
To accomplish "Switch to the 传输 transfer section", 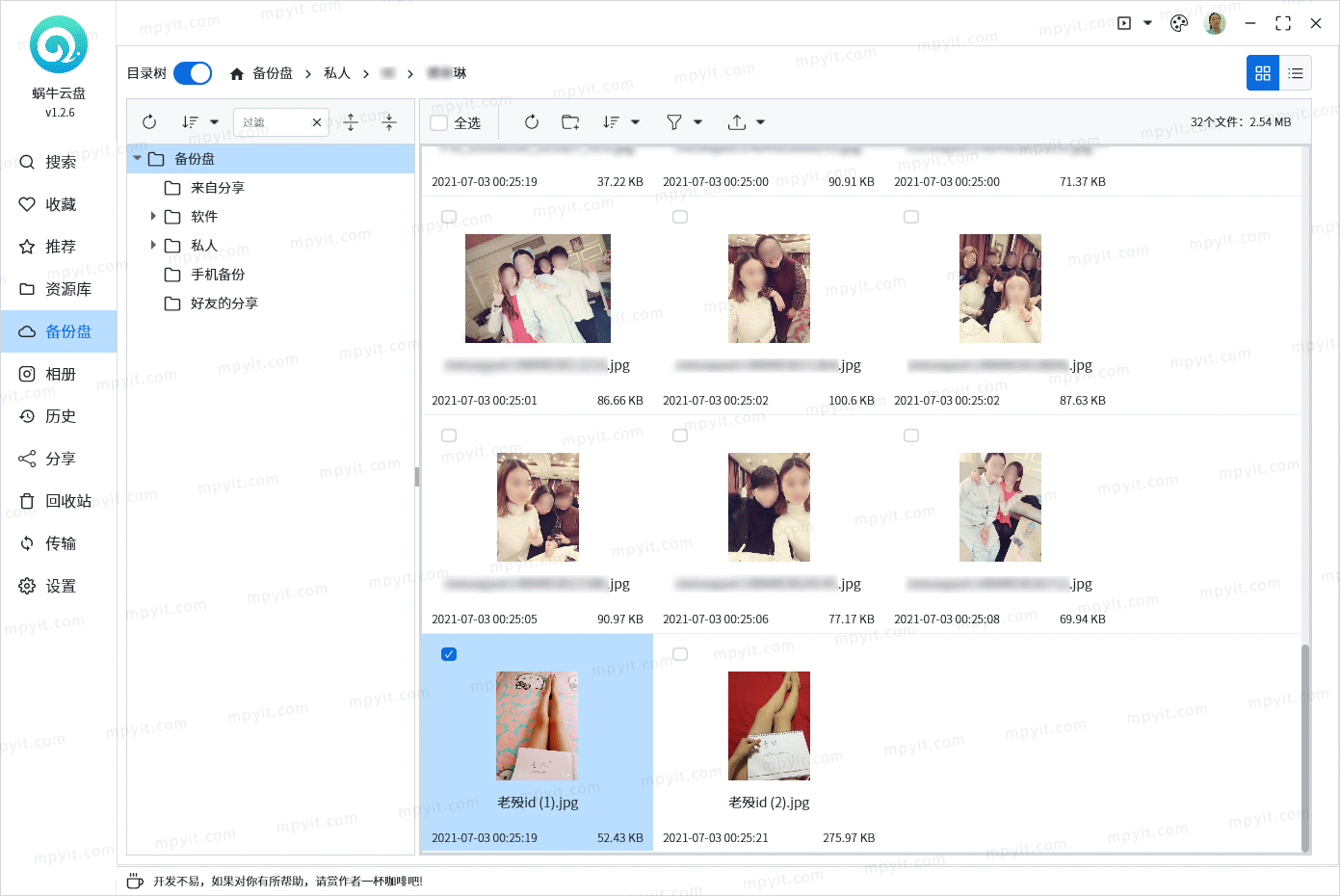I will [x=59, y=543].
